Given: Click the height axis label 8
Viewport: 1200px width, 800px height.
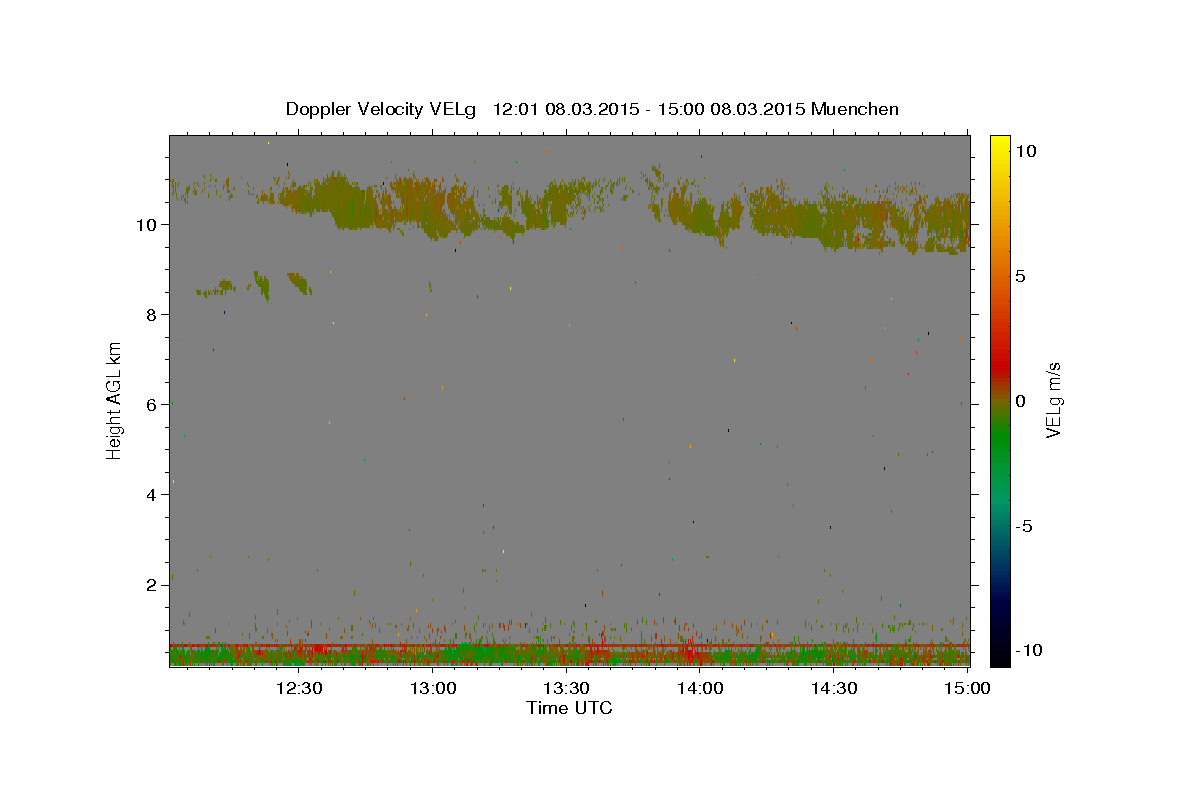Looking at the screenshot, I should click(153, 314).
